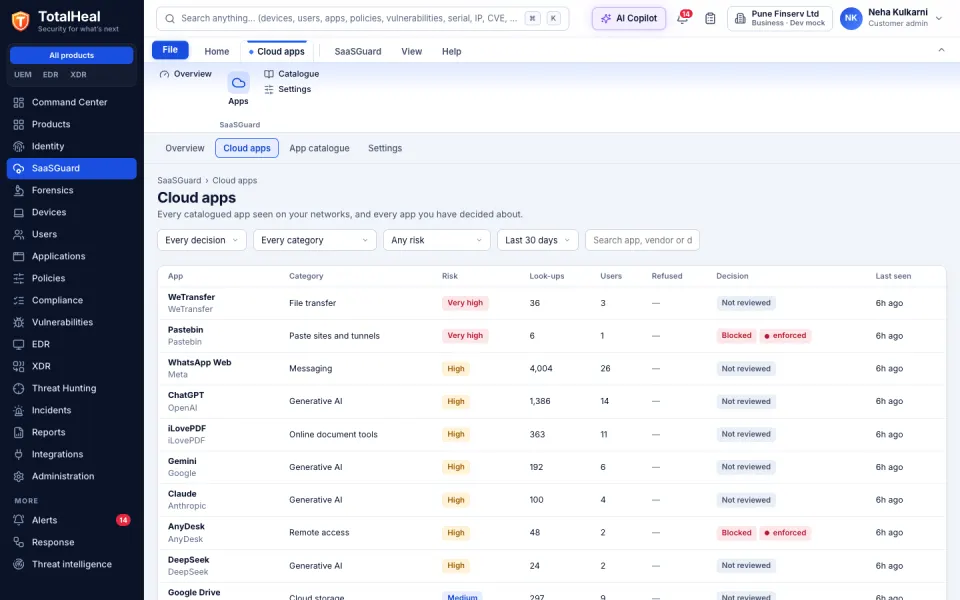Switch to Overview sub-tab
The image size is (960, 600).
(185, 148)
